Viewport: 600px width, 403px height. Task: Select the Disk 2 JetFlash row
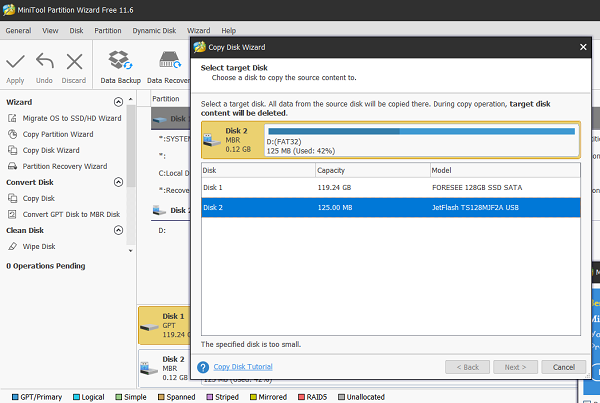click(390, 207)
